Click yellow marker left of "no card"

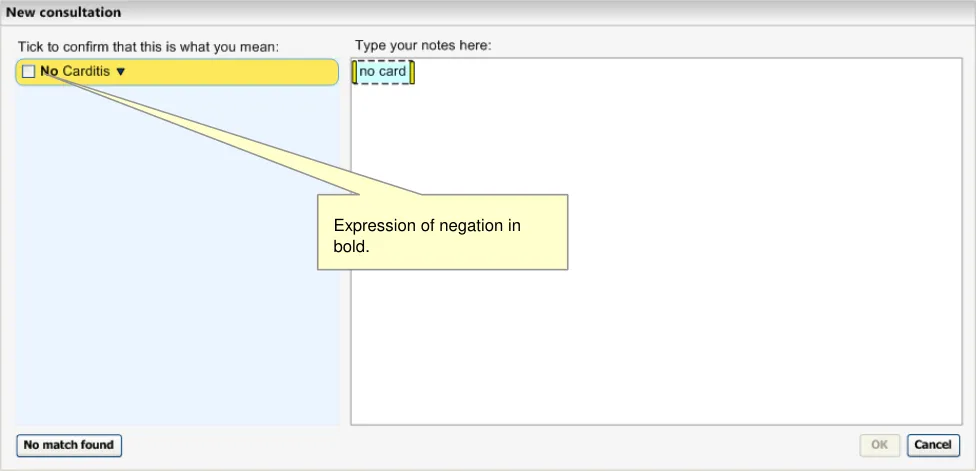pos(354,72)
